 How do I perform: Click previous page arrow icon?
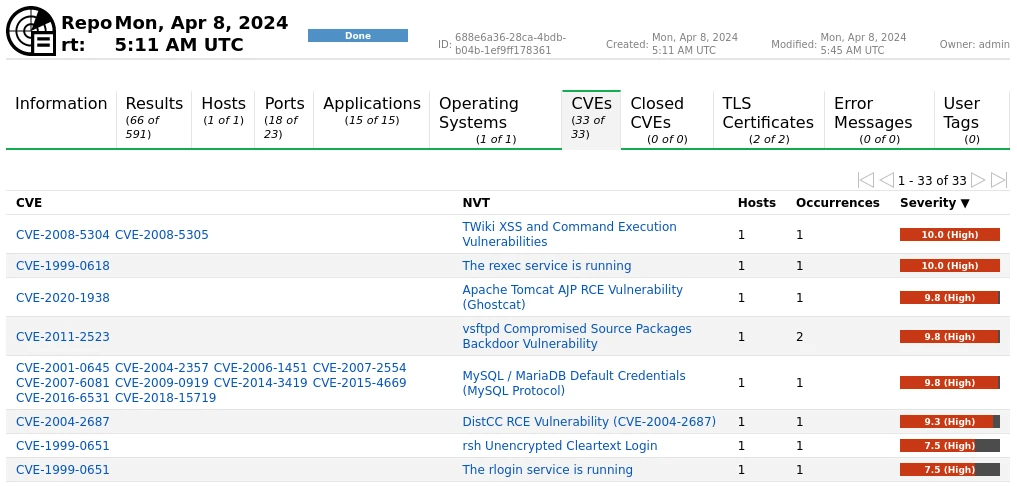click(x=886, y=180)
